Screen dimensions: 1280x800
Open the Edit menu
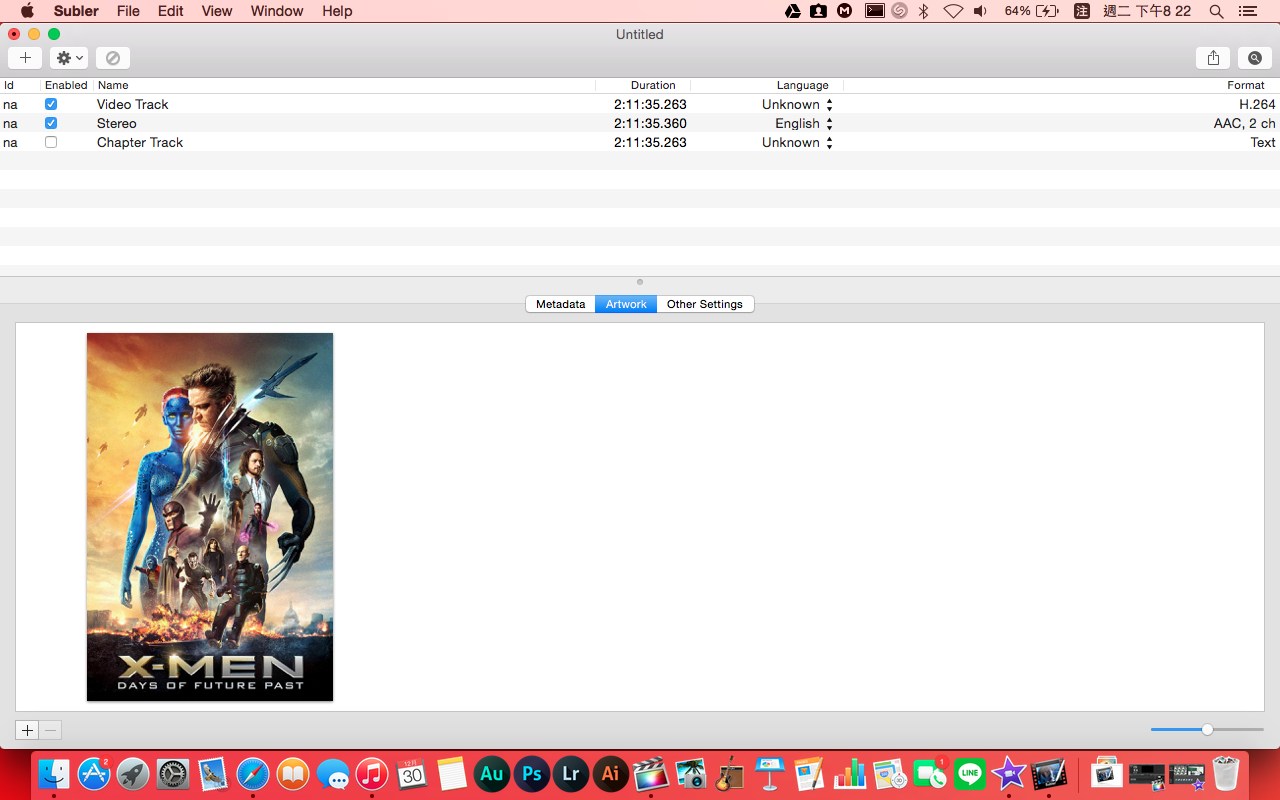(171, 11)
